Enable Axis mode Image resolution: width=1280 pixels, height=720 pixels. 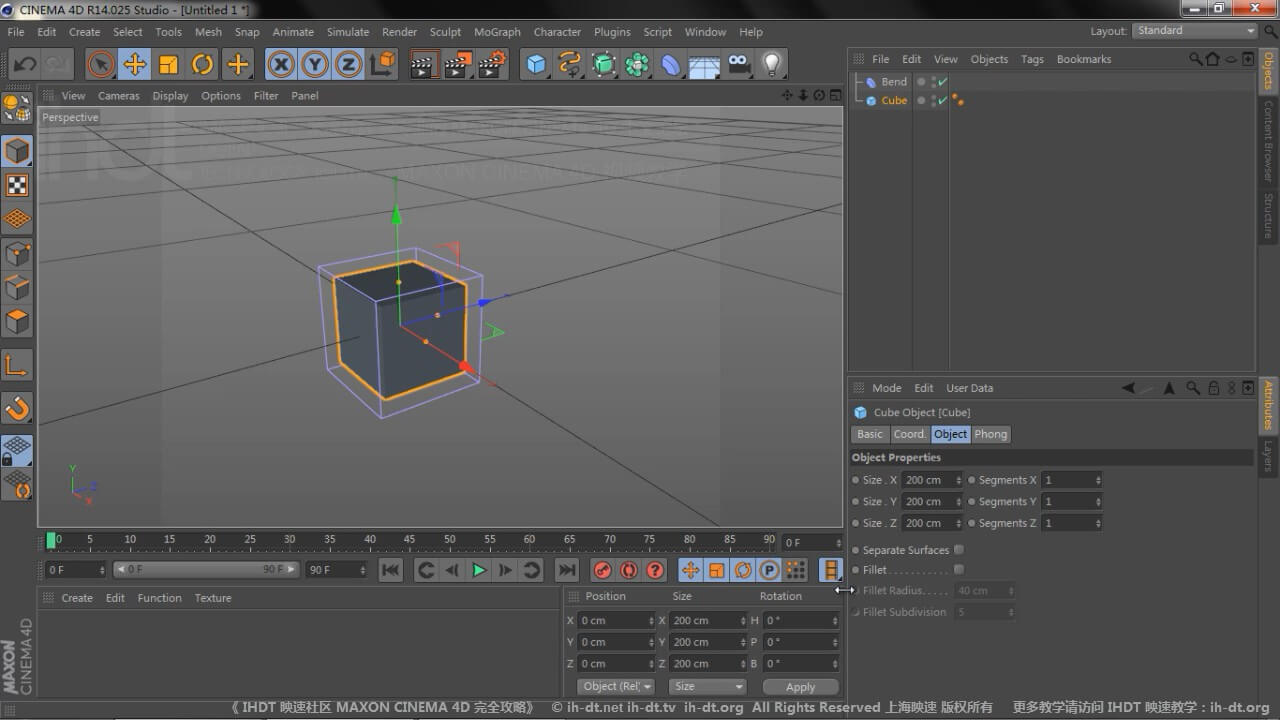(x=17, y=365)
